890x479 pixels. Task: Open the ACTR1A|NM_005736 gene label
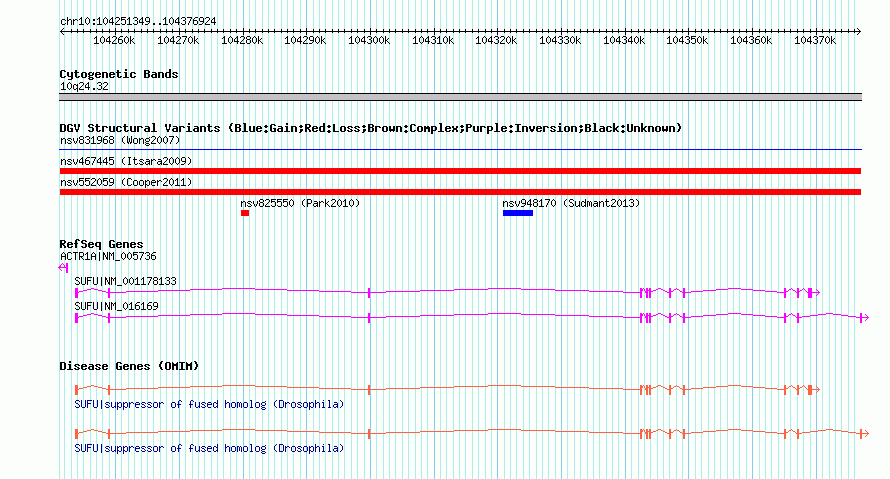[x=108, y=257]
